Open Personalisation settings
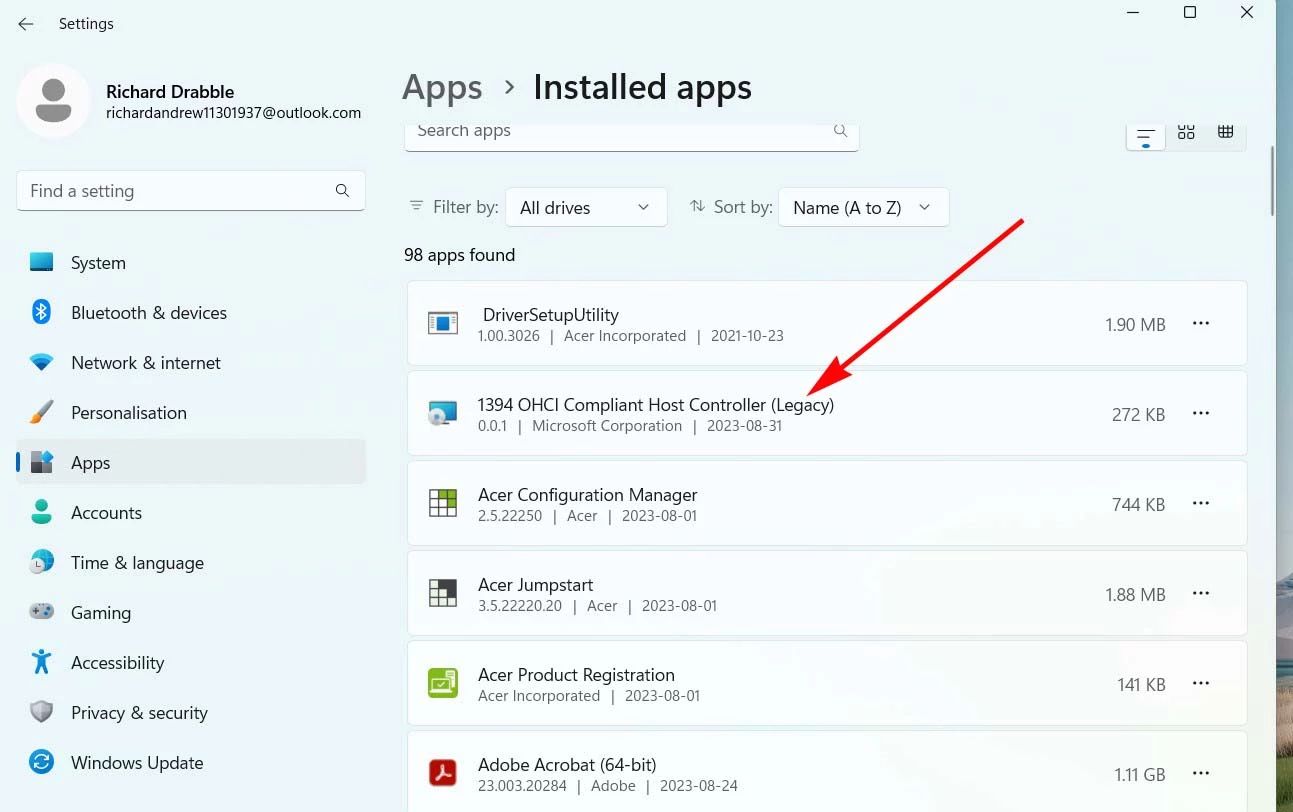 pyautogui.click(x=191, y=413)
